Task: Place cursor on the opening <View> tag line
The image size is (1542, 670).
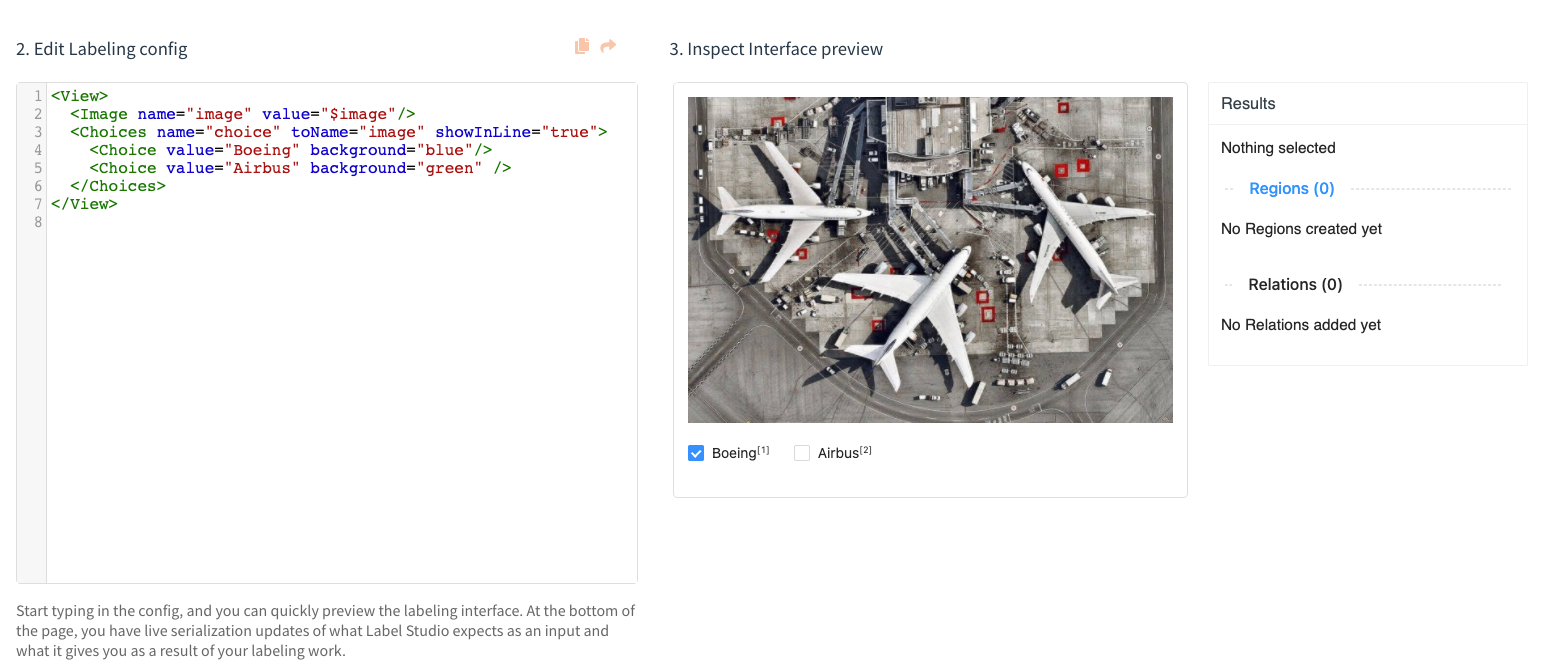Action: (x=79, y=96)
